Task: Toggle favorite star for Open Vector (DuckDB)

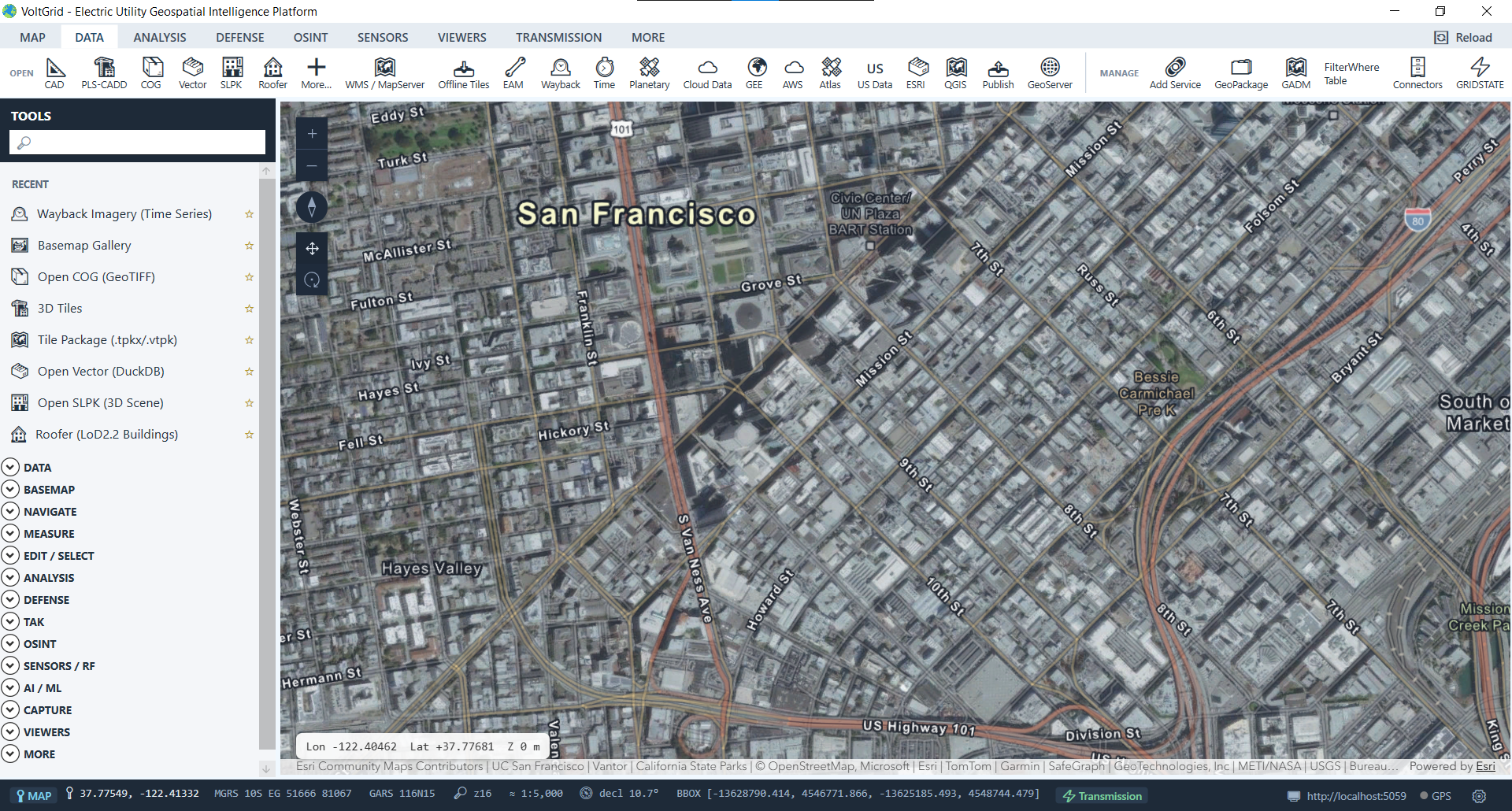Action: 250,372
